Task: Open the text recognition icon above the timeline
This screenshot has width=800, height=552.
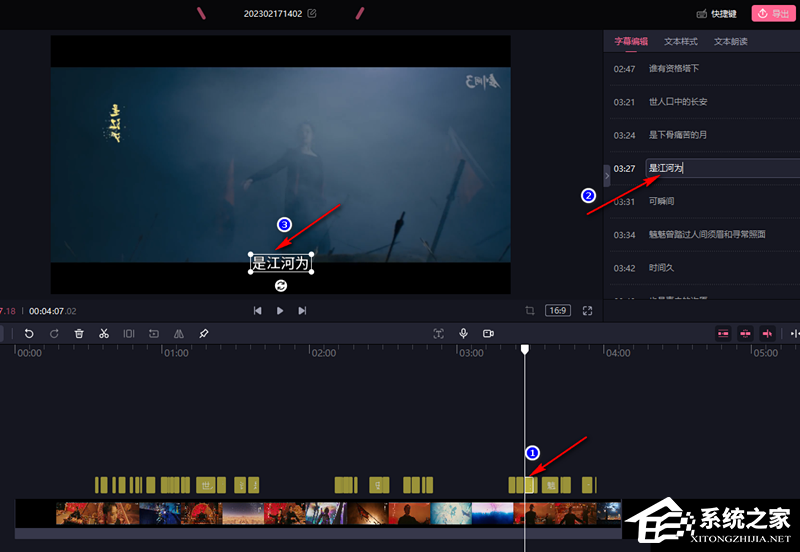Action: click(x=438, y=334)
